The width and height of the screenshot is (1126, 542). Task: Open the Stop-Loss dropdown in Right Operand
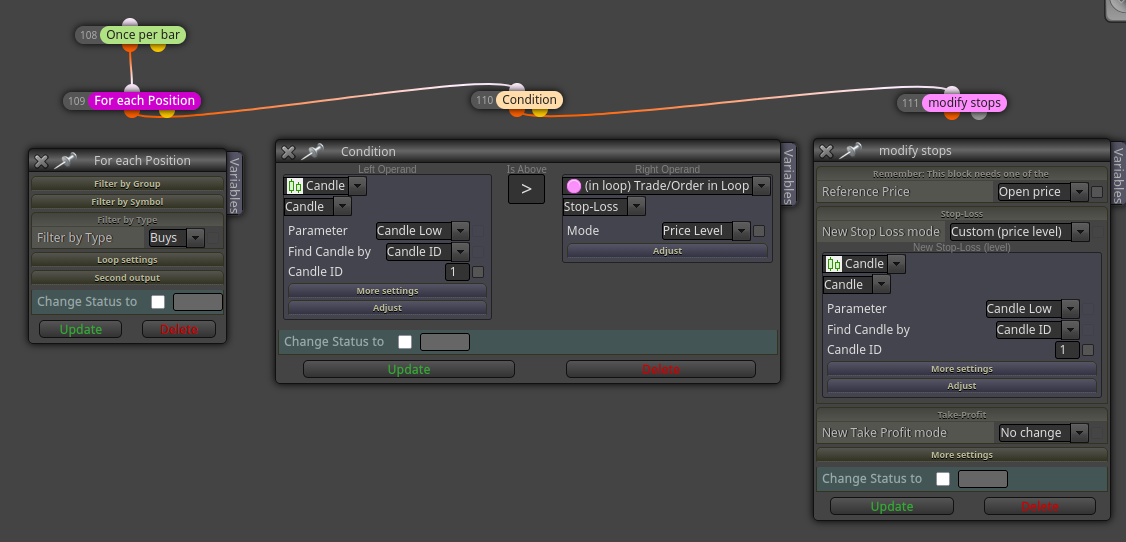pos(604,207)
